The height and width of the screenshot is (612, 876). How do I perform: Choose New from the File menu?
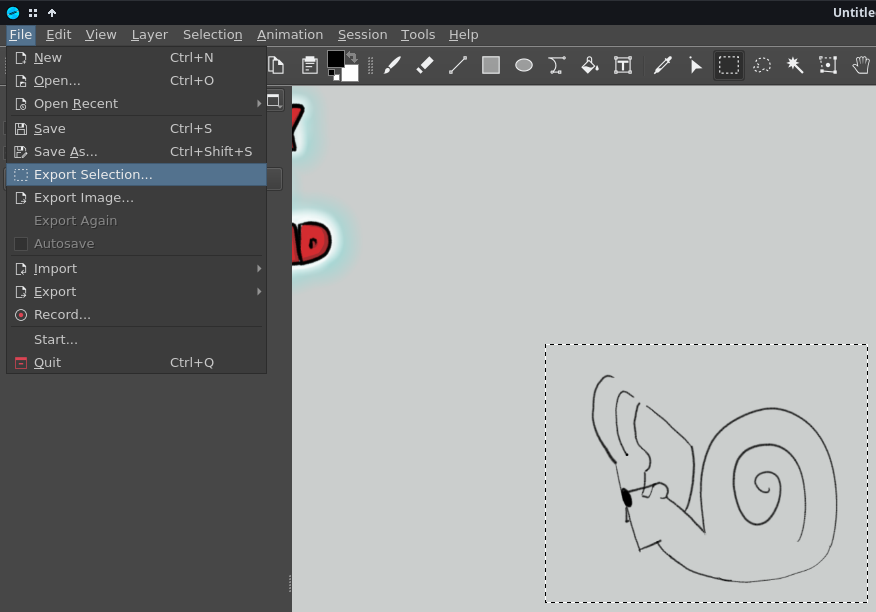136,58
